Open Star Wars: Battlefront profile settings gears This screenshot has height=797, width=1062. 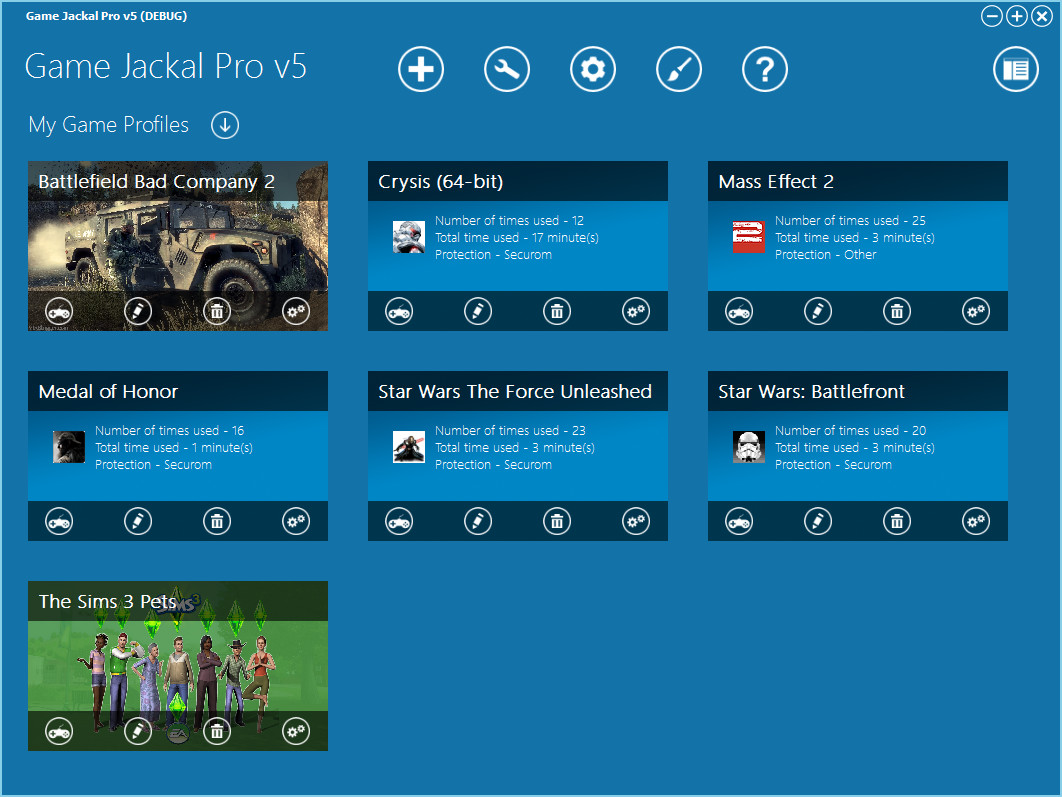[x=976, y=521]
